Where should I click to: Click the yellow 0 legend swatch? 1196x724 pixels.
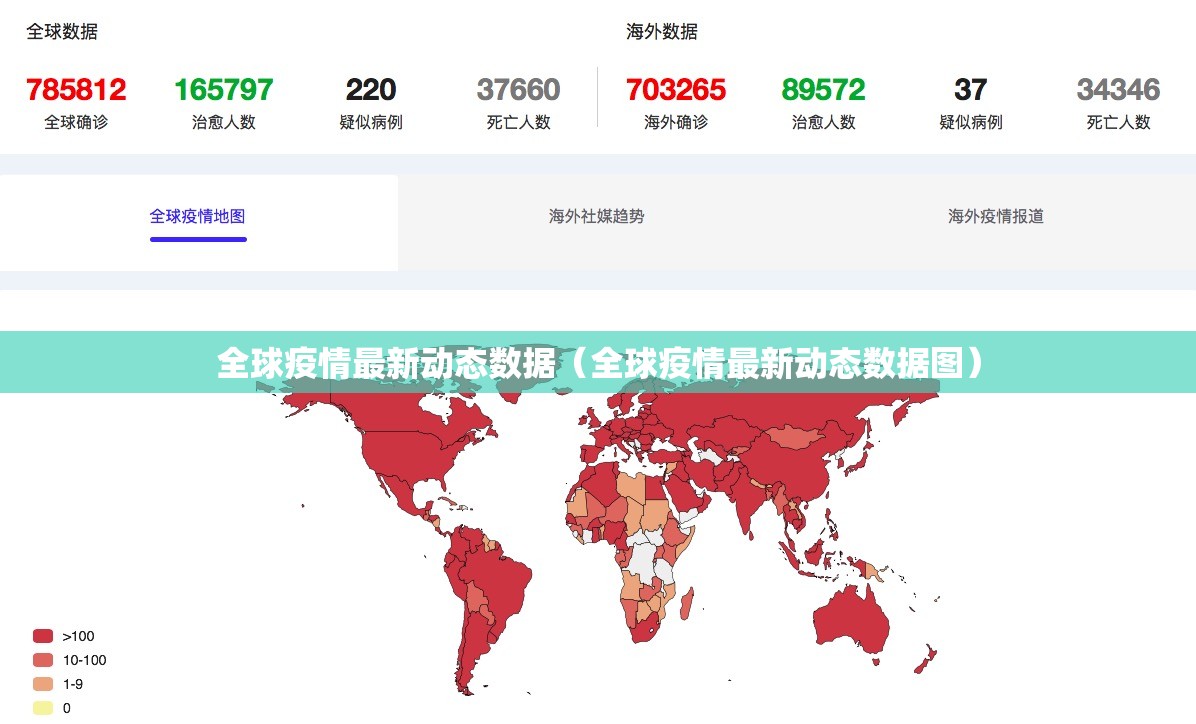(43, 708)
